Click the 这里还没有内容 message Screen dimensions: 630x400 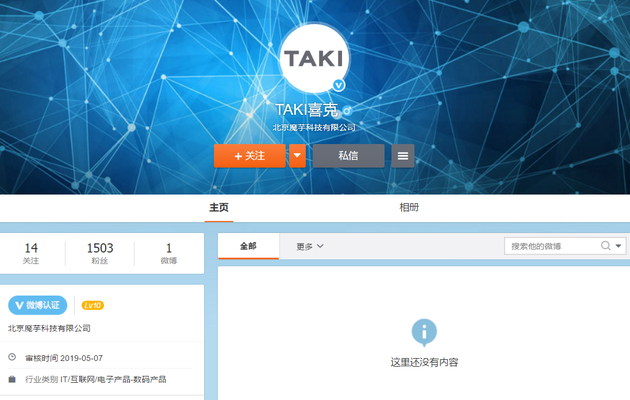(424, 362)
